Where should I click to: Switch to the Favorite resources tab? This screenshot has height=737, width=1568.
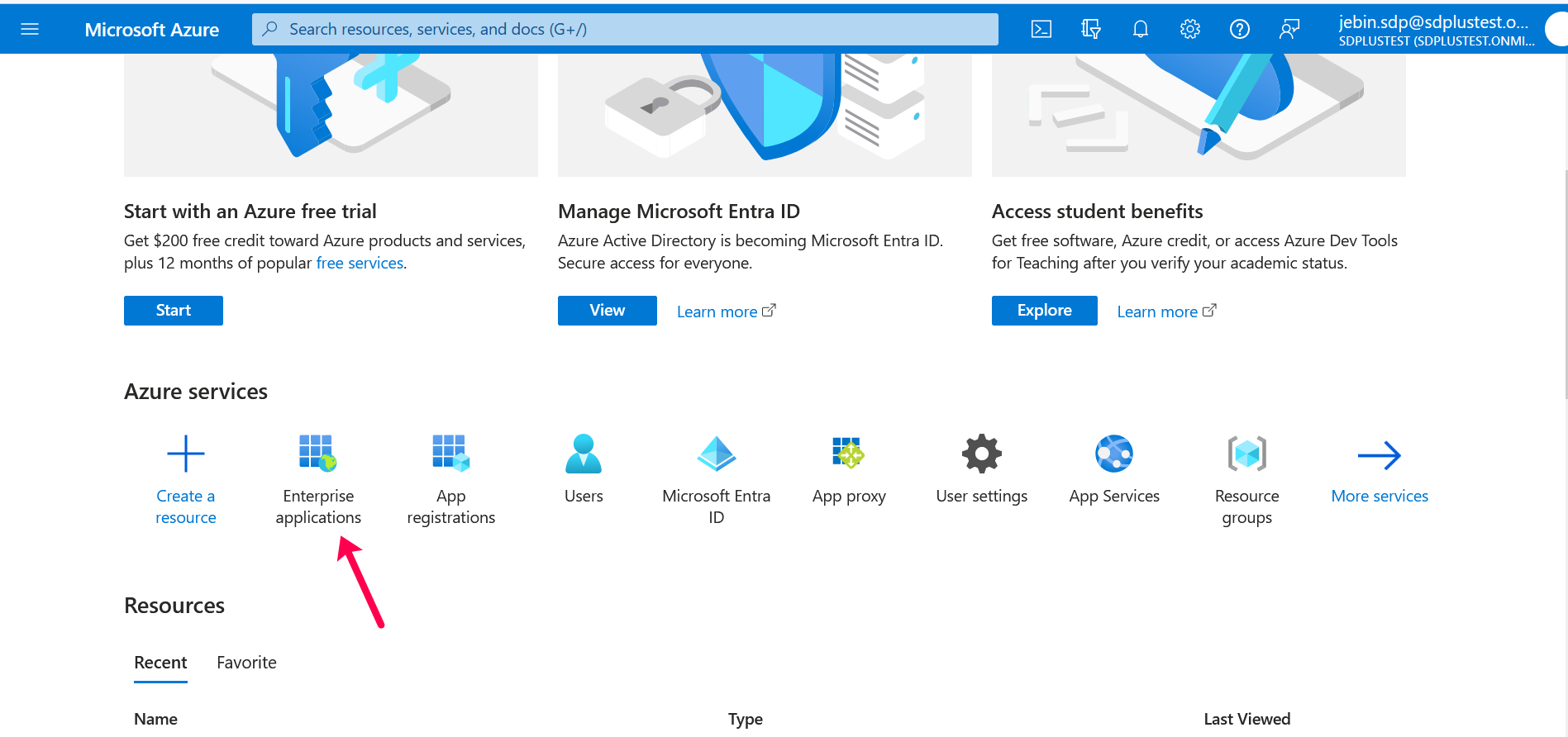246,663
